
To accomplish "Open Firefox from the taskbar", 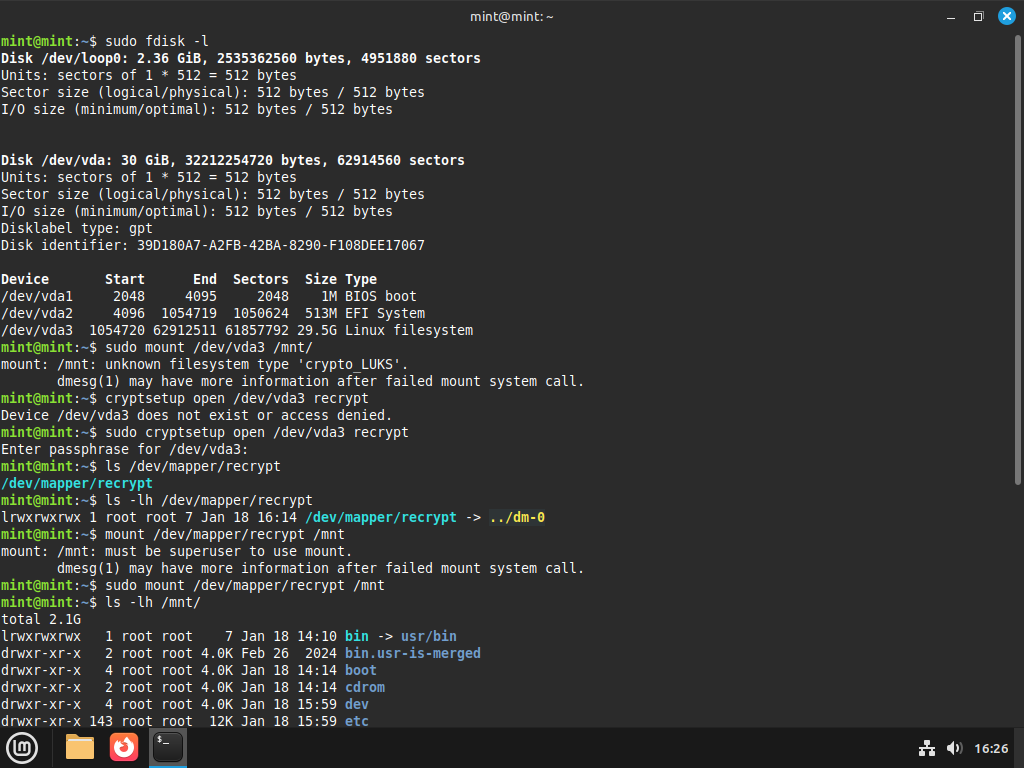I will (x=124, y=747).
